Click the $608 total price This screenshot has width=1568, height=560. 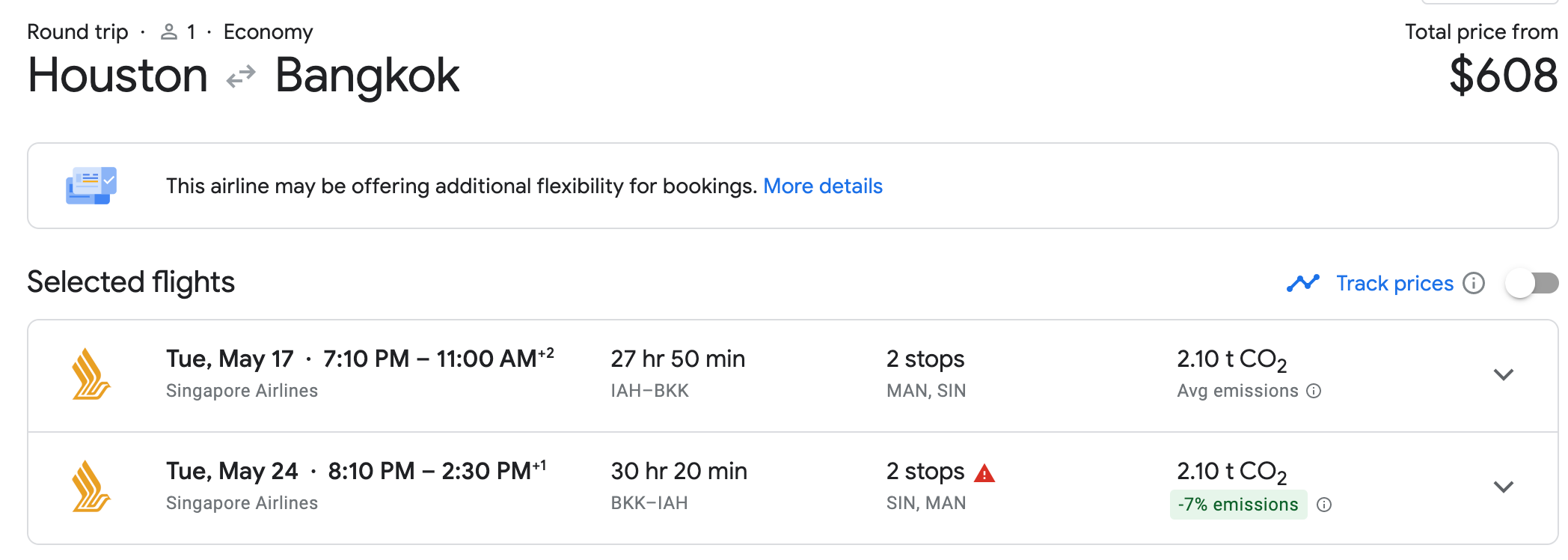tap(1502, 76)
